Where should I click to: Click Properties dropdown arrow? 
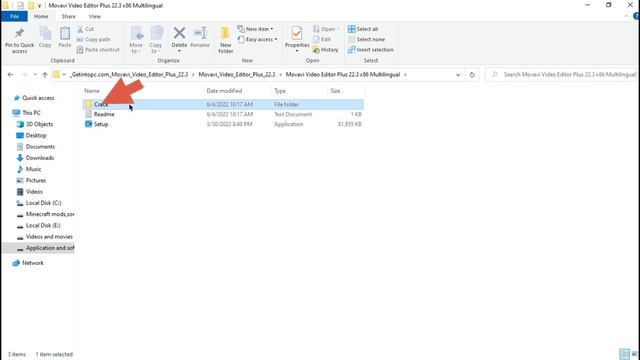click(297, 51)
